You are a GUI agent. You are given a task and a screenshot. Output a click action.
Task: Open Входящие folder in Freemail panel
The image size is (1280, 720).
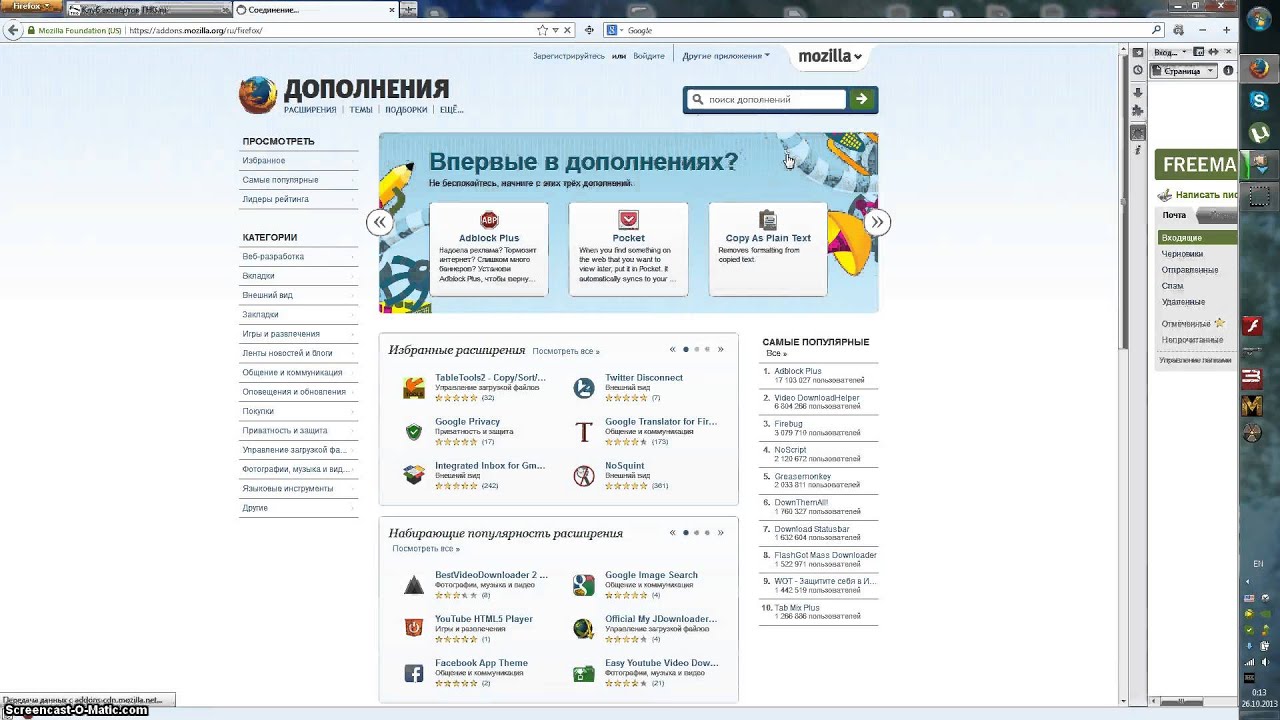[1197, 238]
